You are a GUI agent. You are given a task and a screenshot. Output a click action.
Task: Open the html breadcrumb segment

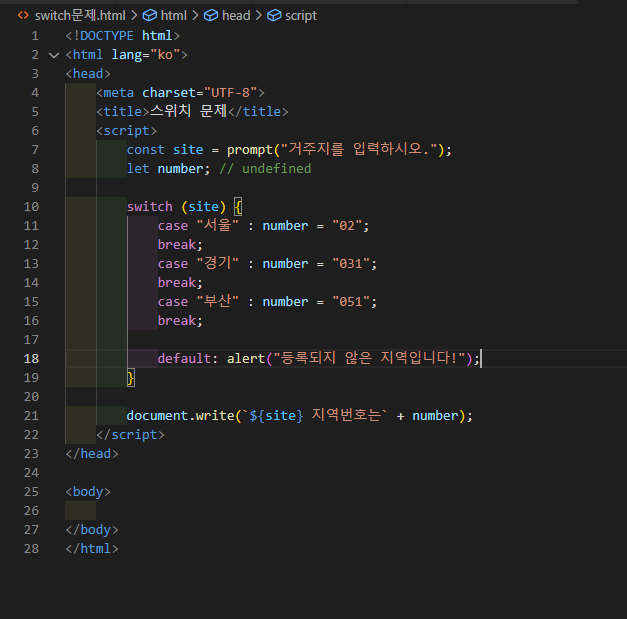174,16
